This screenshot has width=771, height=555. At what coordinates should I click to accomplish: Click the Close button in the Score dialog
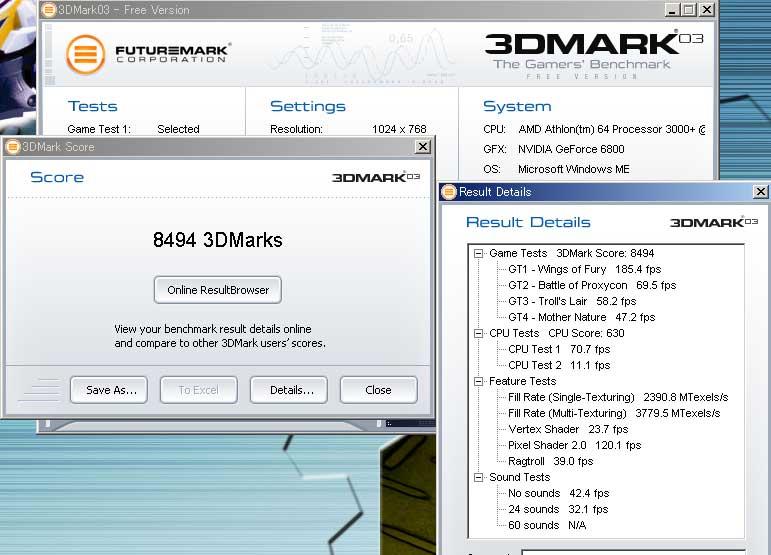click(x=379, y=390)
